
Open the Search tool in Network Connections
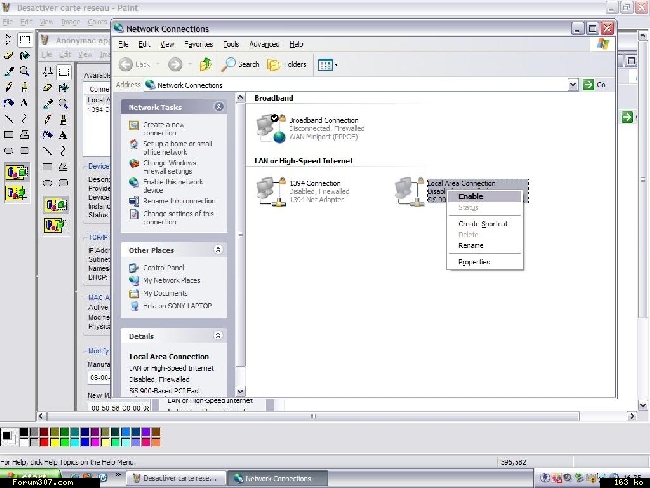pos(241,64)
